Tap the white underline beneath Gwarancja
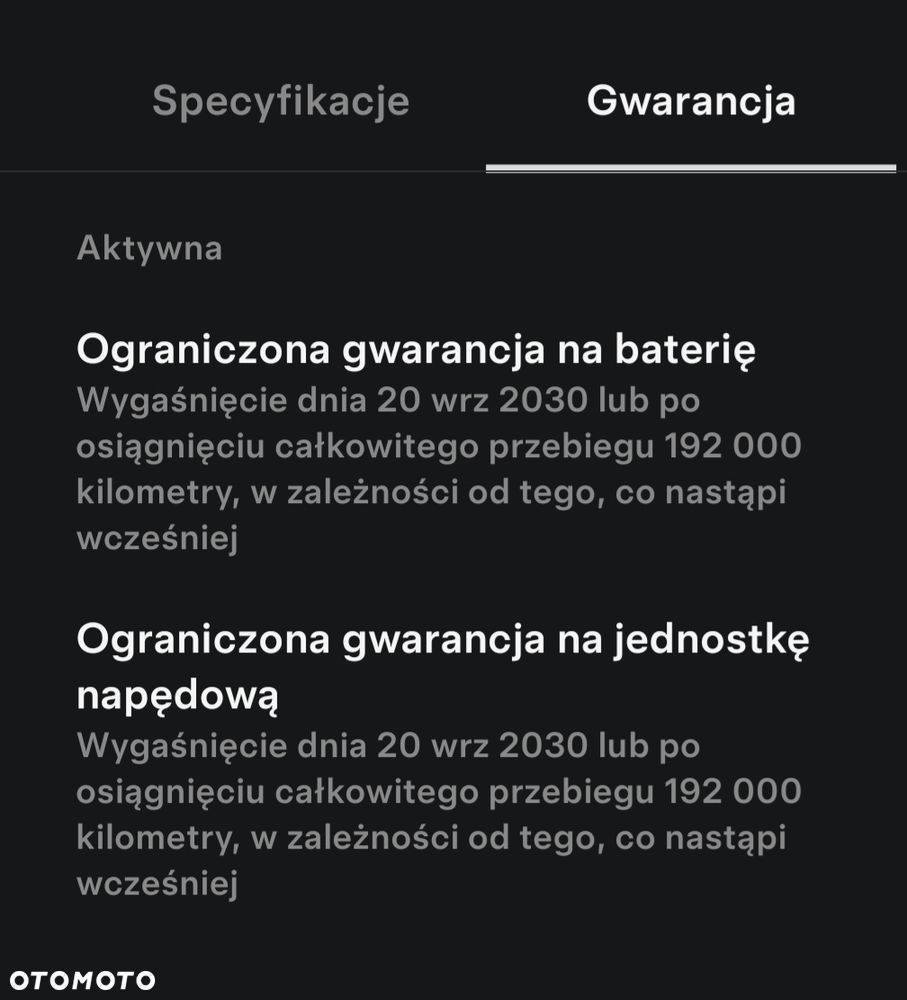 [x=691, y=168]
